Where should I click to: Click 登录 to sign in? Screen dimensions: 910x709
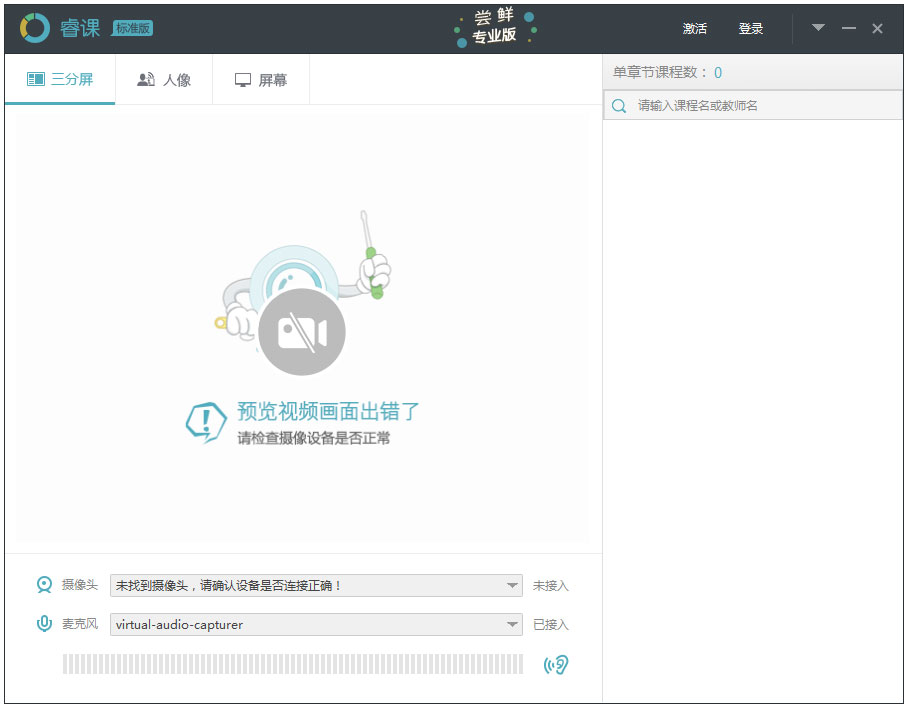(750, 28)
